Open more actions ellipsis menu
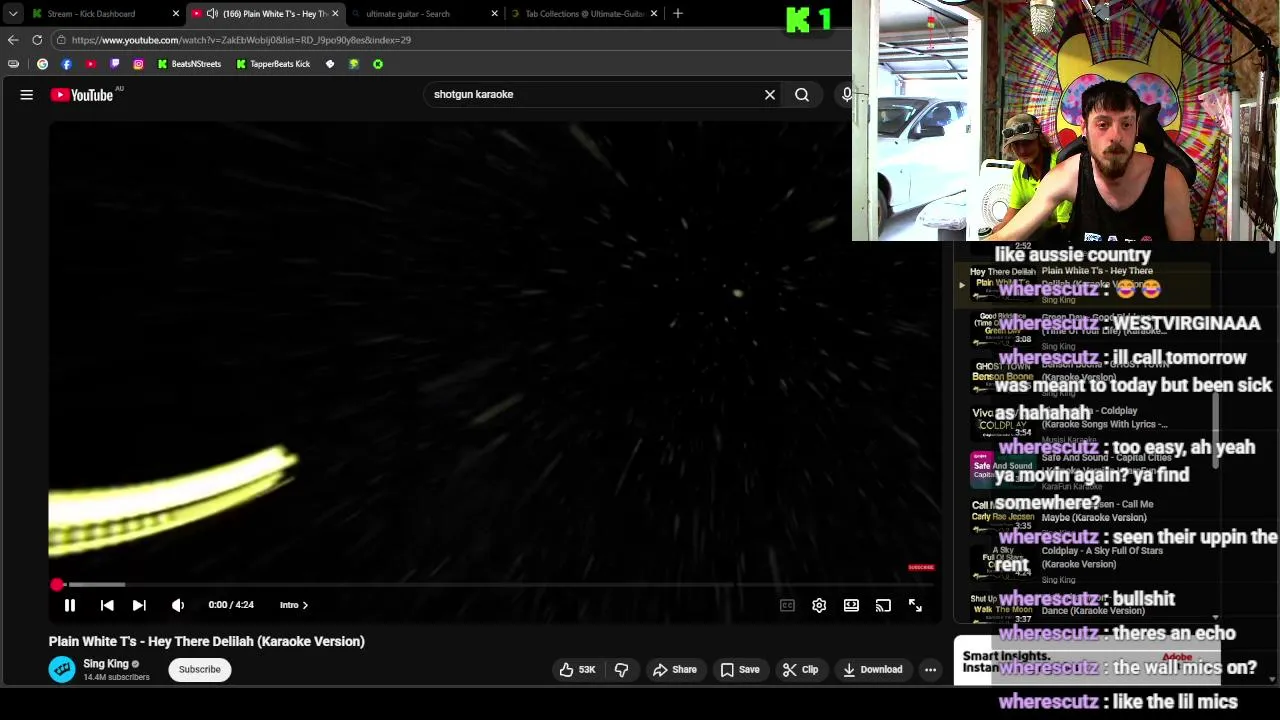Screen dimensions: 1280x720 930,670
